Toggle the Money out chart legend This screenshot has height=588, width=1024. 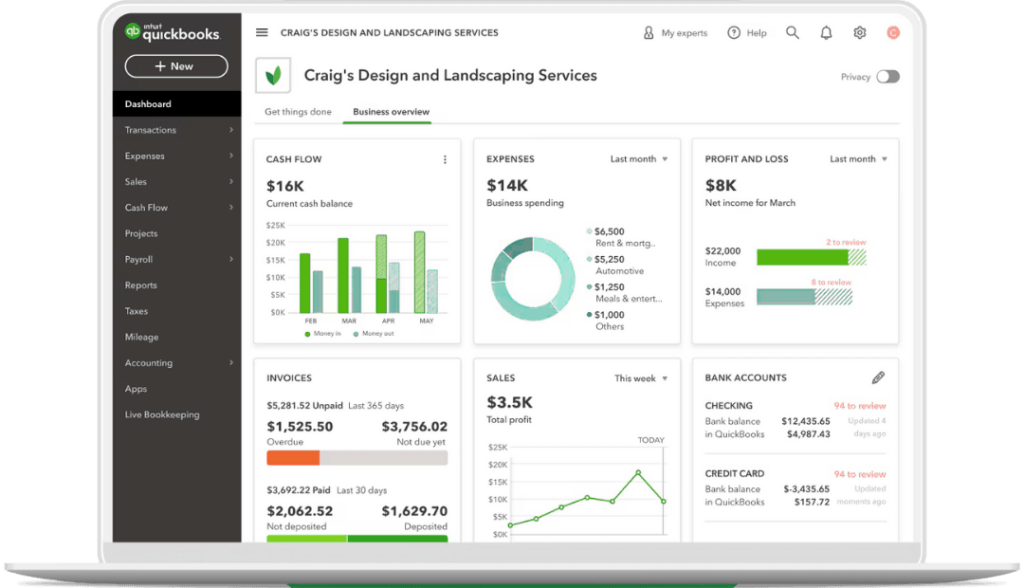376,333
